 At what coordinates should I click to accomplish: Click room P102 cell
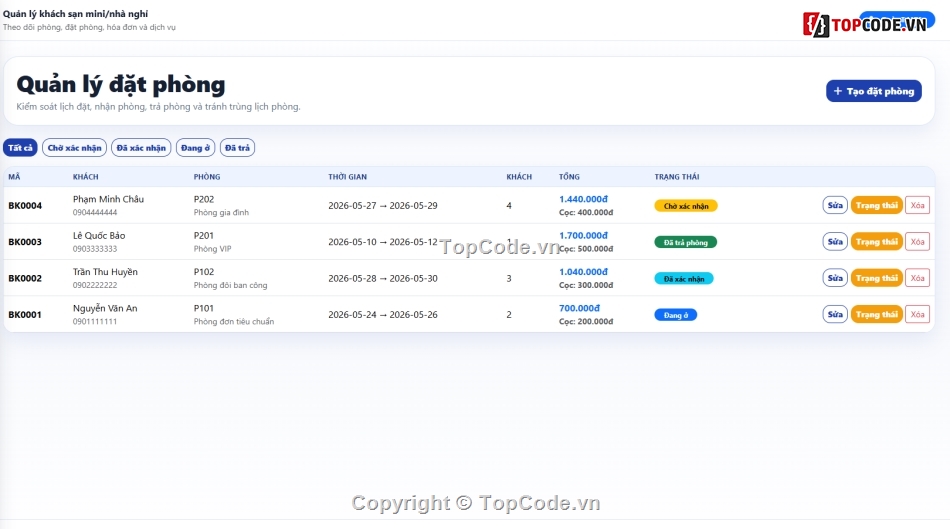204,271
